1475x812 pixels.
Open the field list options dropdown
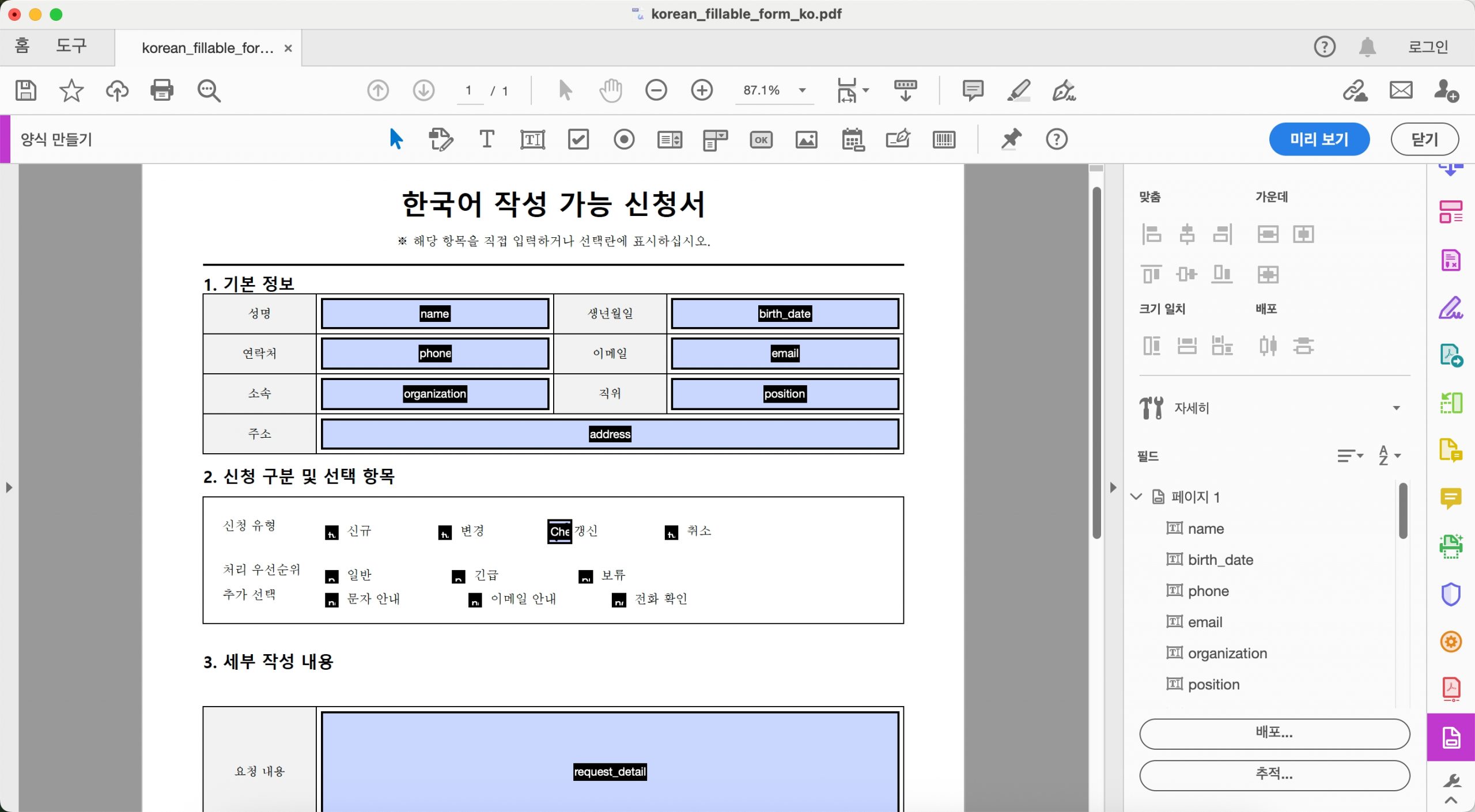point(1351,456)
